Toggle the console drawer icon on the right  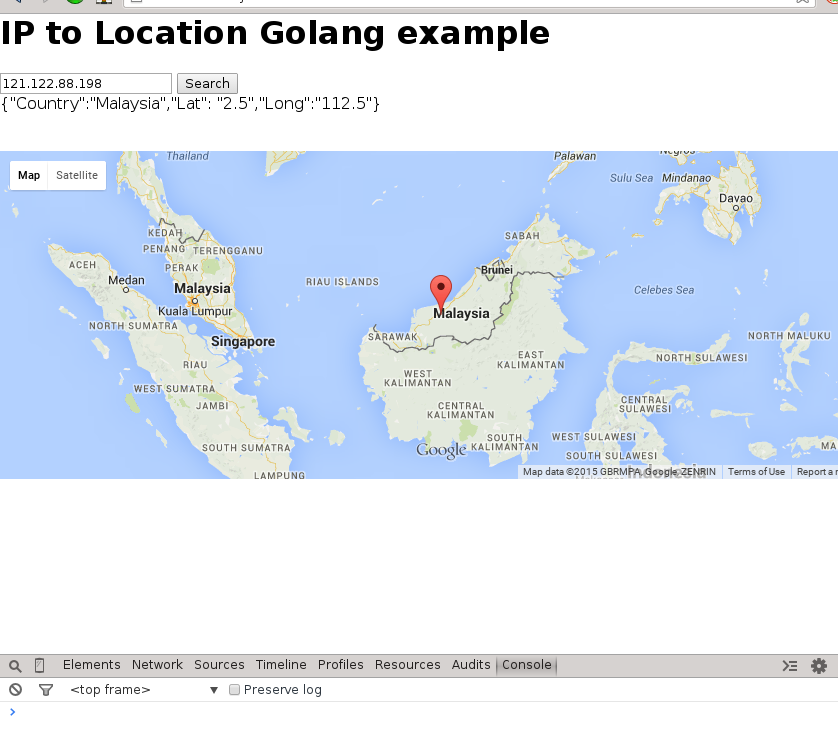pyautogui.click(x=789, y=665)
